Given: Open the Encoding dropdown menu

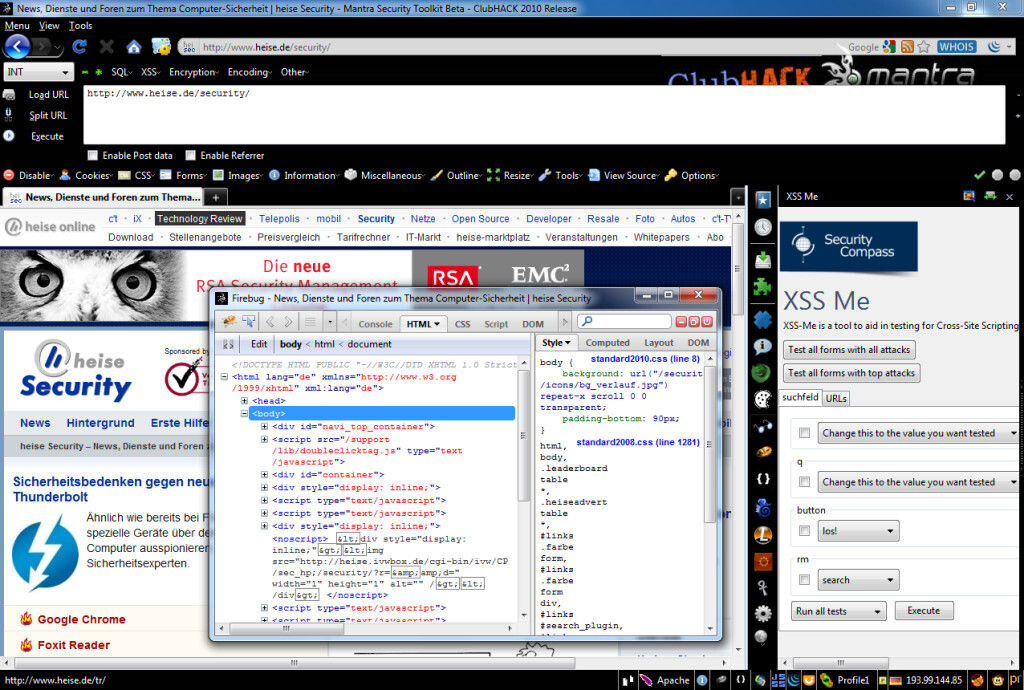Looking at the screenshot, I should (249, 72).
